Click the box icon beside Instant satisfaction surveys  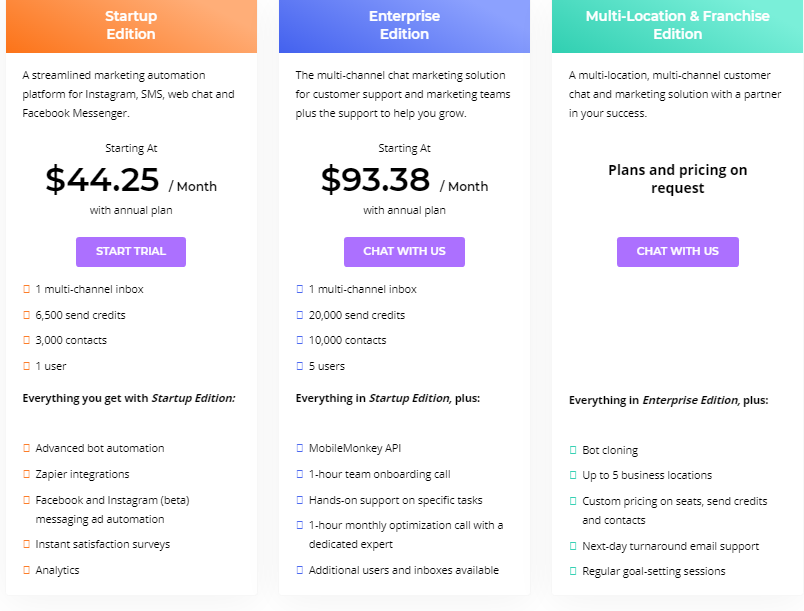click(x=27, y=545)
